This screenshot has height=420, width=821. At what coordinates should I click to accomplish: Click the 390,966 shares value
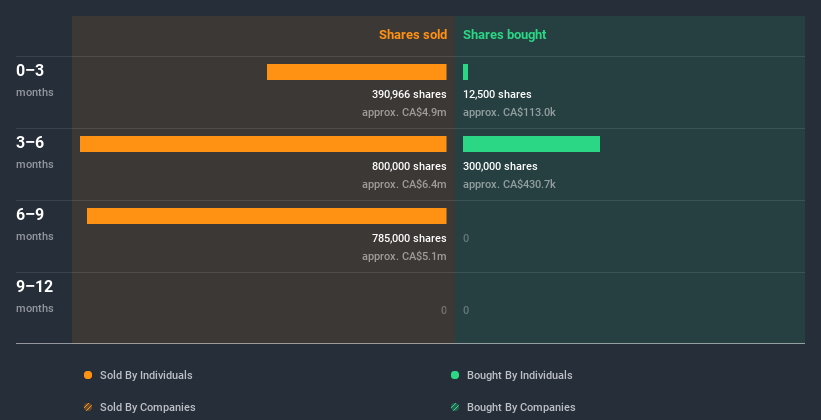tap(409, 94)
